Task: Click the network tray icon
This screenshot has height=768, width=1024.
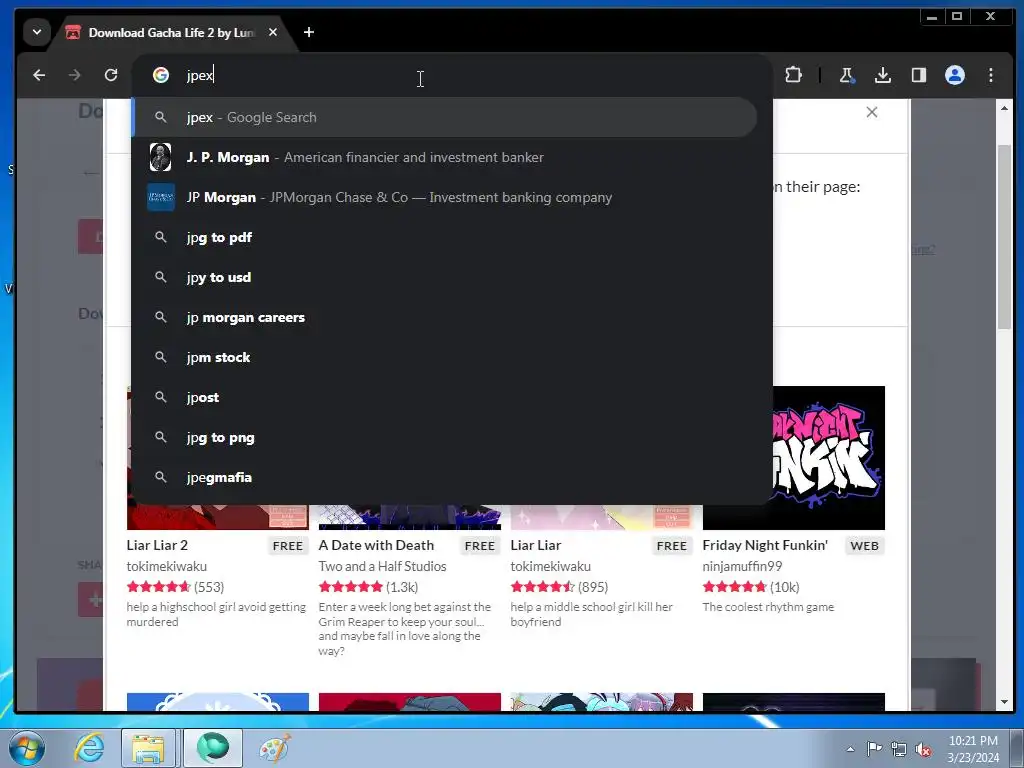Action: pyautogui.click(x=899, y=748)
